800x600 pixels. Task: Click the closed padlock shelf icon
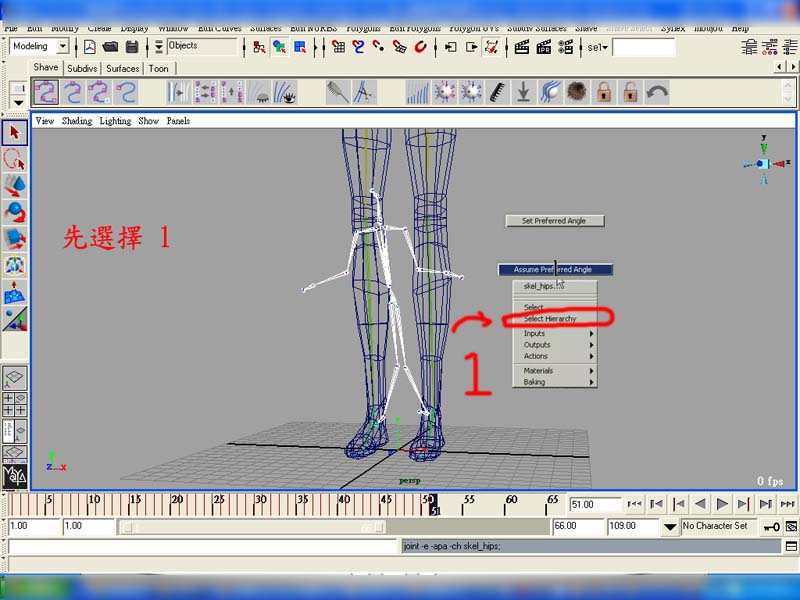click(604, 92)
